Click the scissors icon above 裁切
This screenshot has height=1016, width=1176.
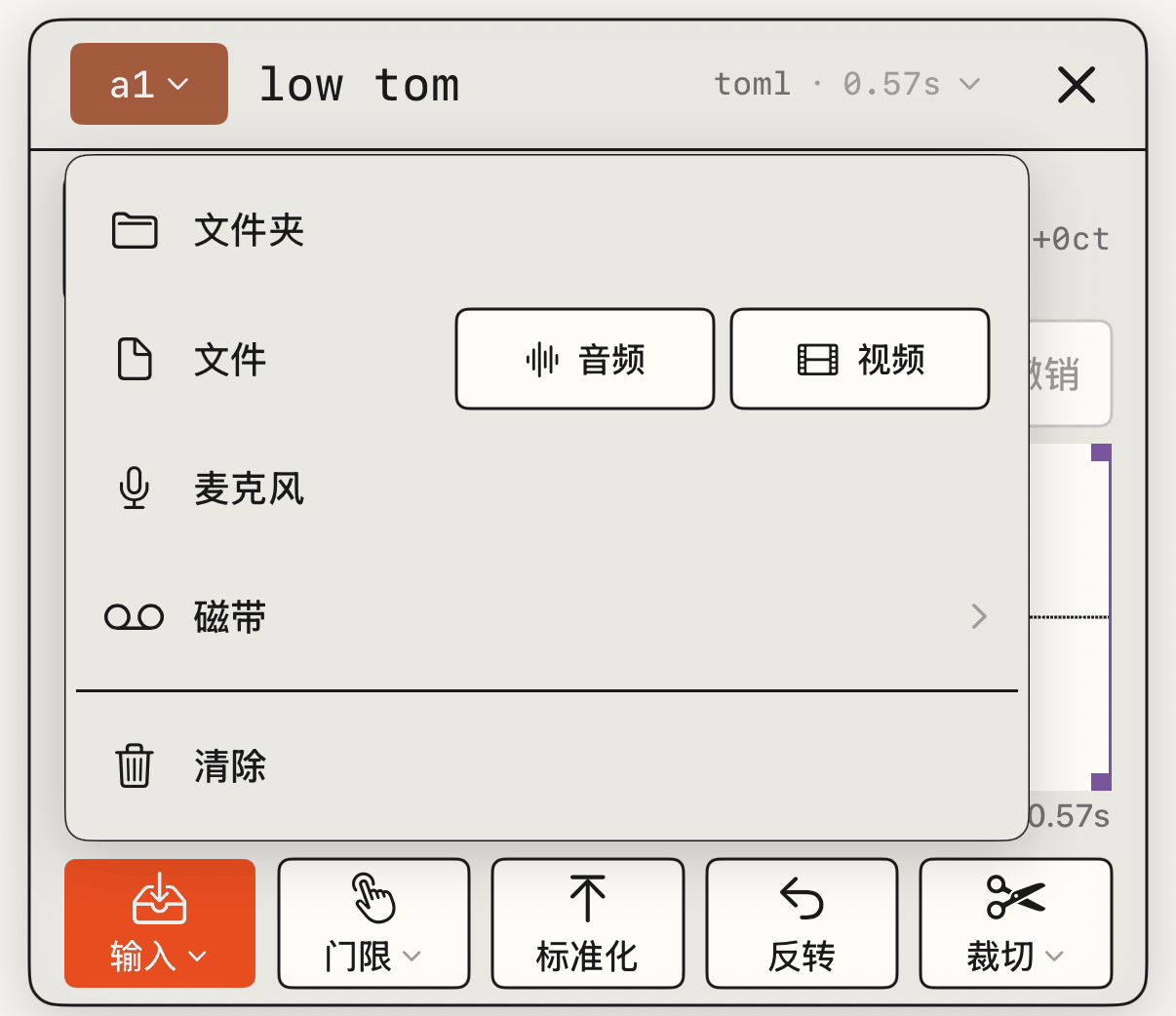(1015, 897)
